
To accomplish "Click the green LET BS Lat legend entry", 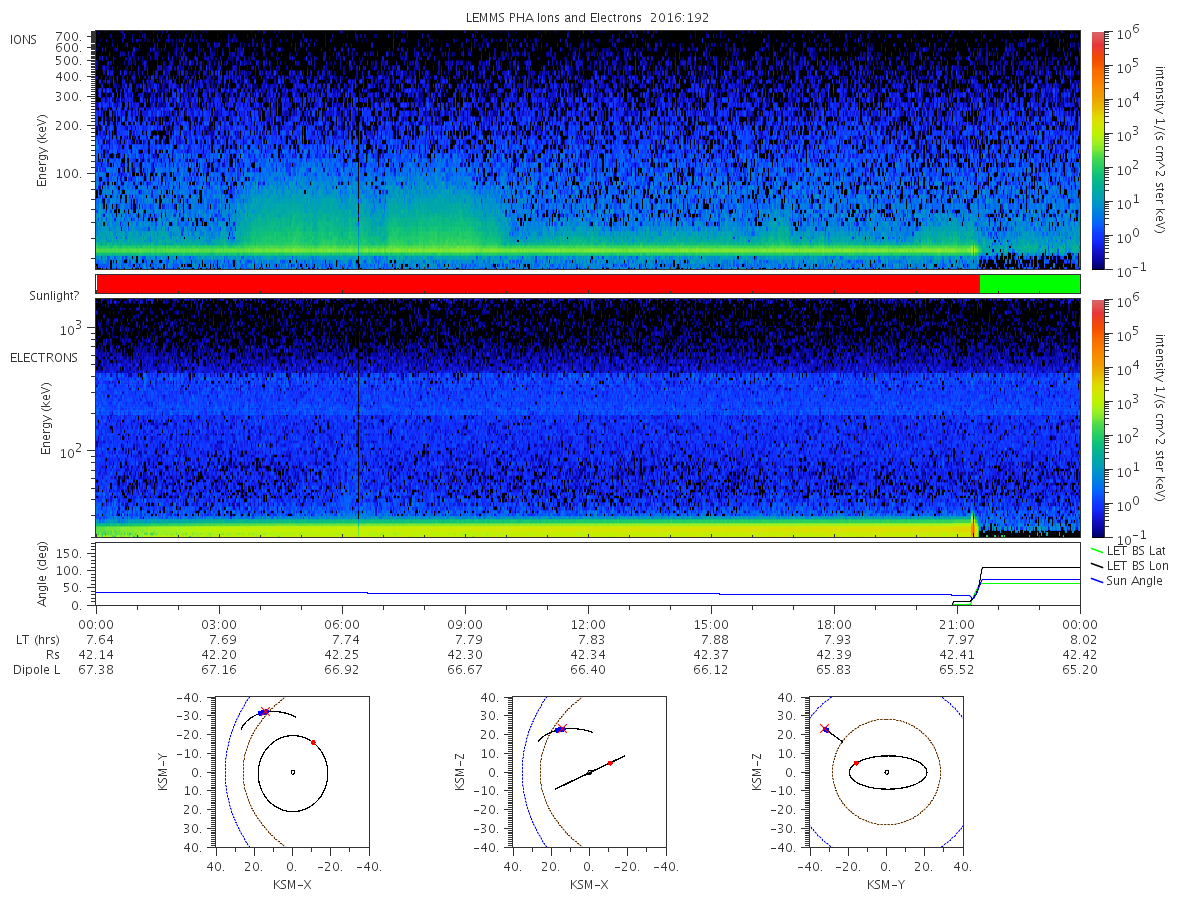I will 1127,551.
